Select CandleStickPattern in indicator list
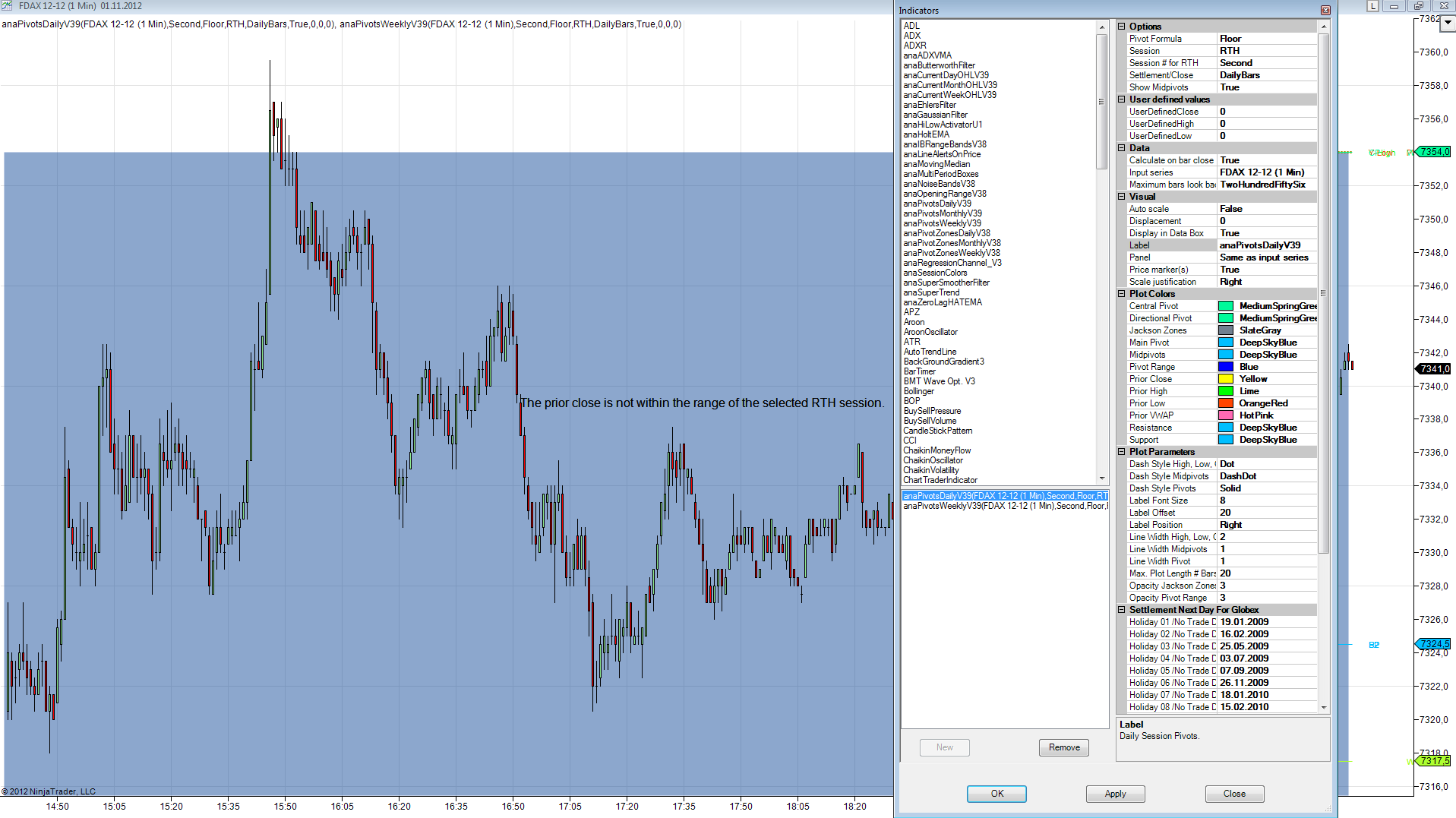 pyautogui.click(x=937, y=431)
